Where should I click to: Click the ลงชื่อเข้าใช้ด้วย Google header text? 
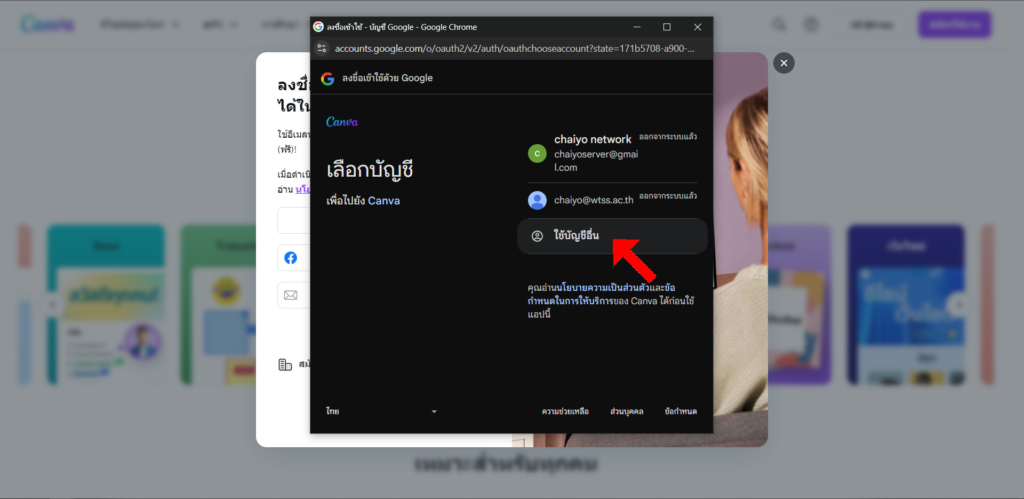(x=387, y=78)
